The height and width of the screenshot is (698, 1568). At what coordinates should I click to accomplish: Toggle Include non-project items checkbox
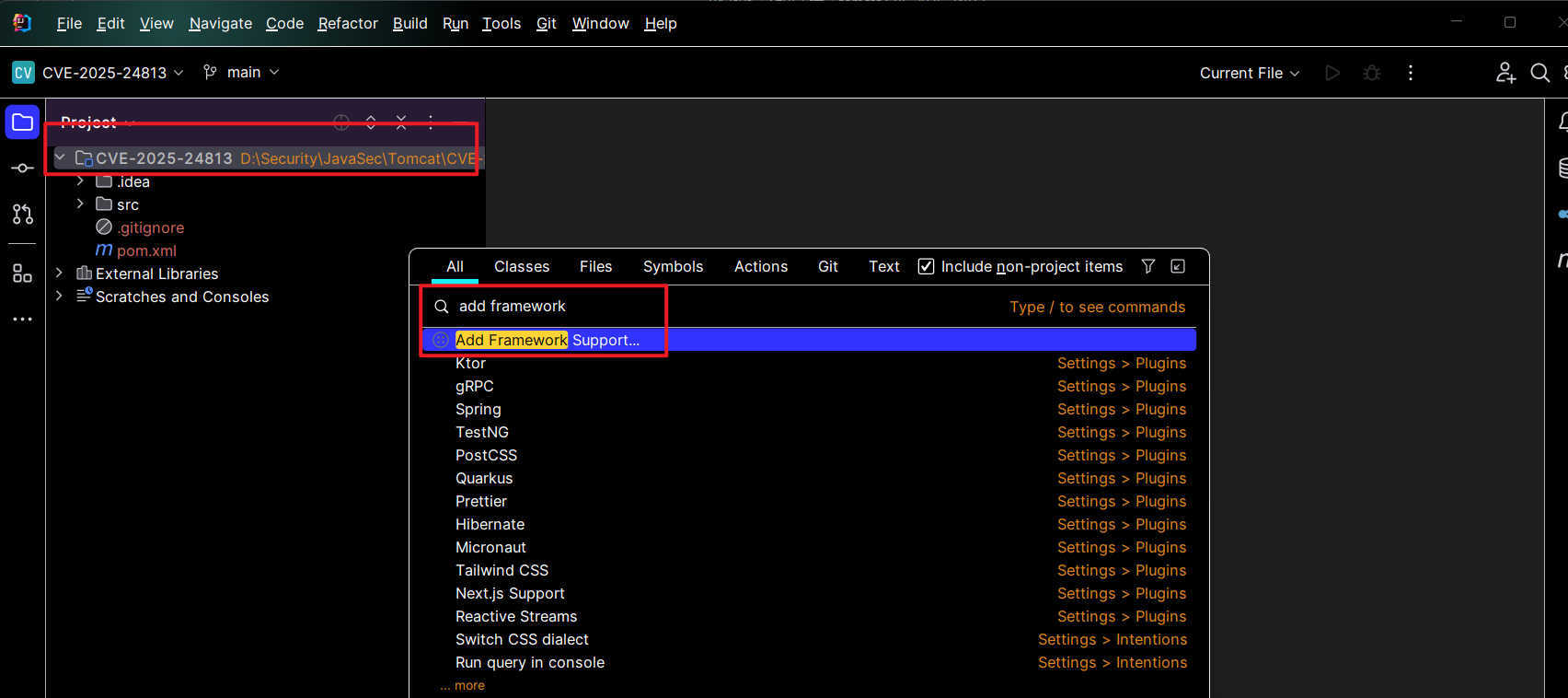click(927, 266)
